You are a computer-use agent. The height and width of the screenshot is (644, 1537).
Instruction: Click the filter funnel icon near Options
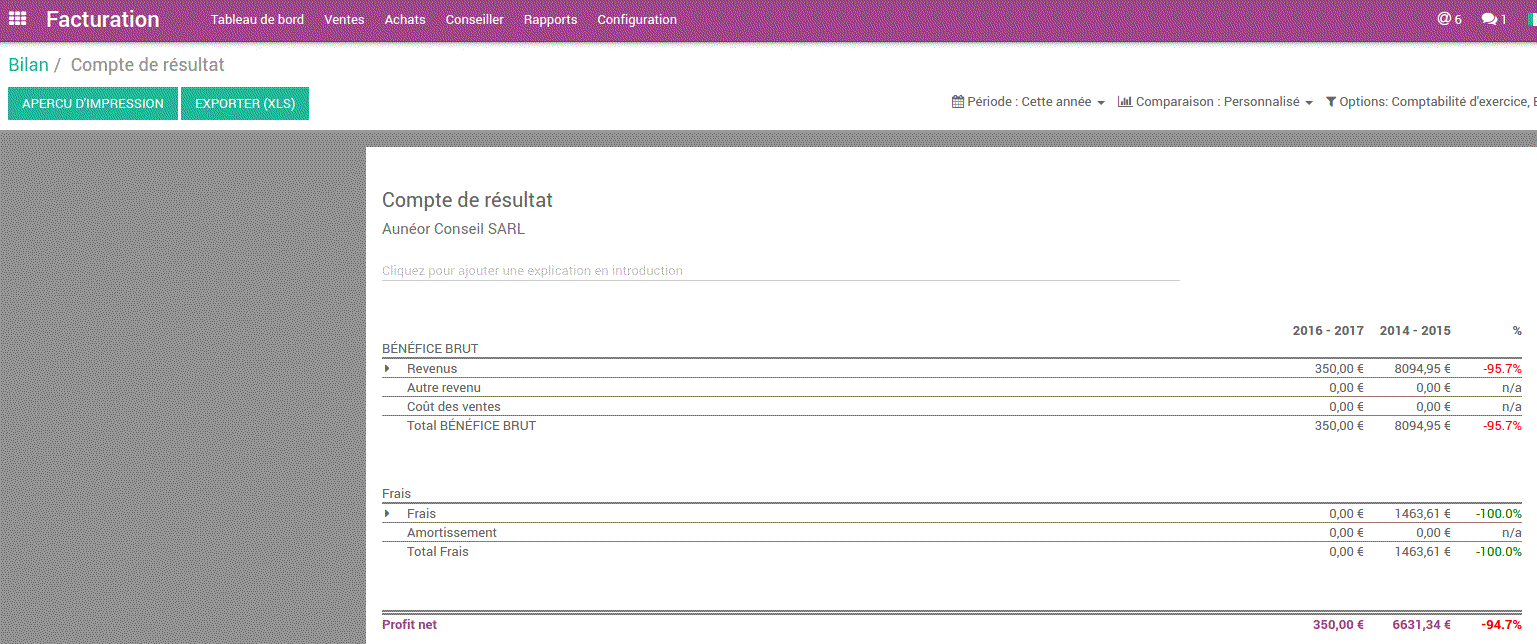point(1330,101)
